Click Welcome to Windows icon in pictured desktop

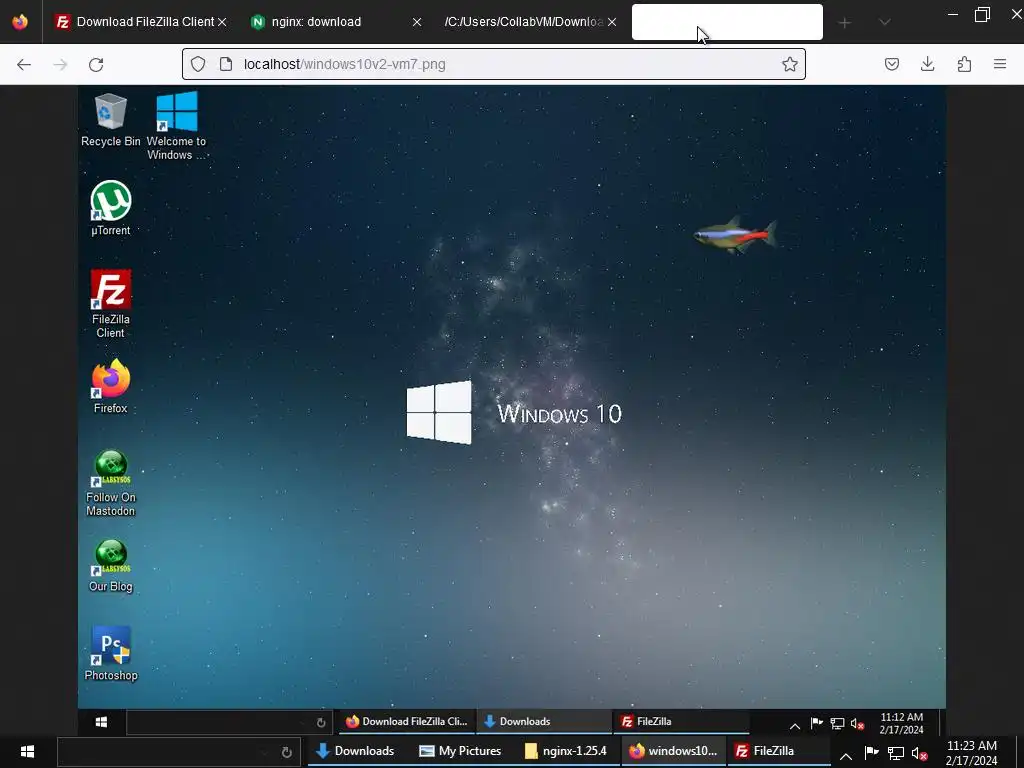tap(176, 126)
